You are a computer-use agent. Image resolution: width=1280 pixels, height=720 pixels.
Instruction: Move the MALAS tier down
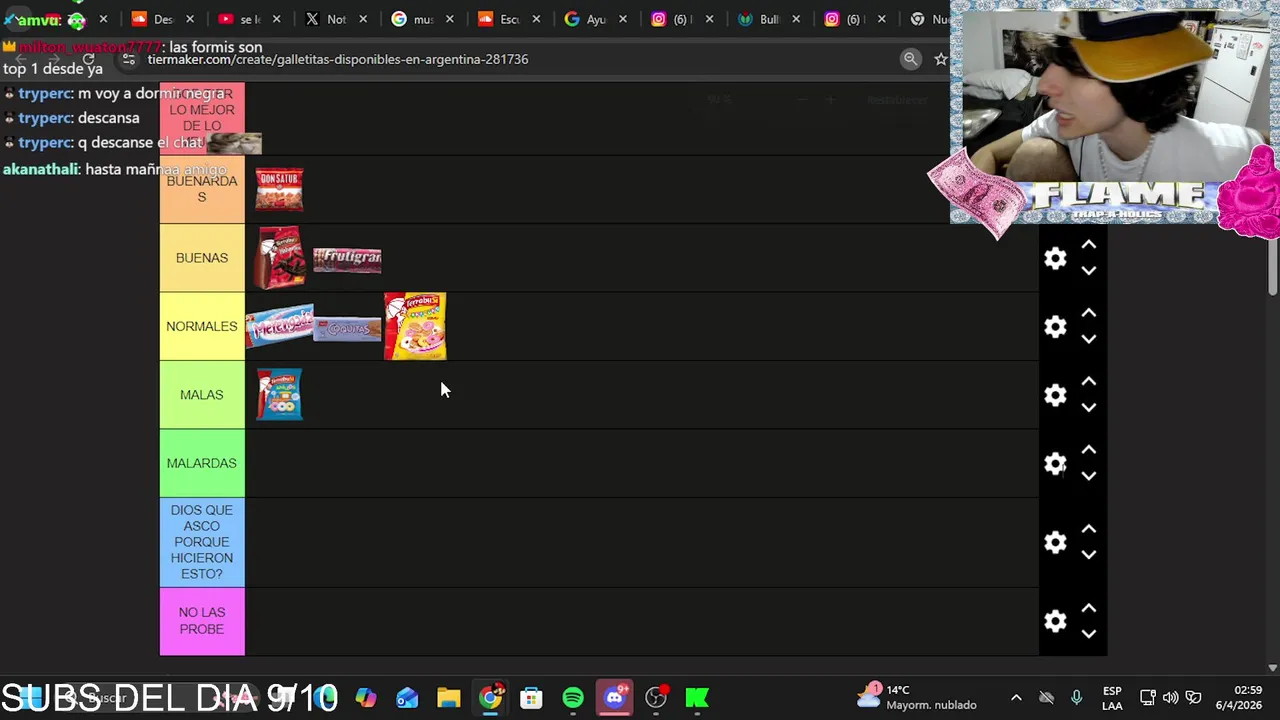coord(1089,408)
